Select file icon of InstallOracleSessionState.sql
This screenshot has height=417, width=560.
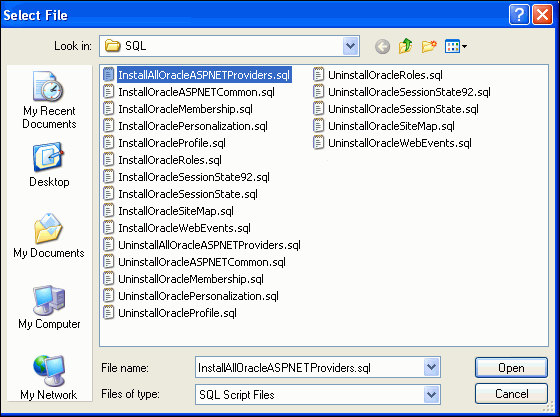108,194
